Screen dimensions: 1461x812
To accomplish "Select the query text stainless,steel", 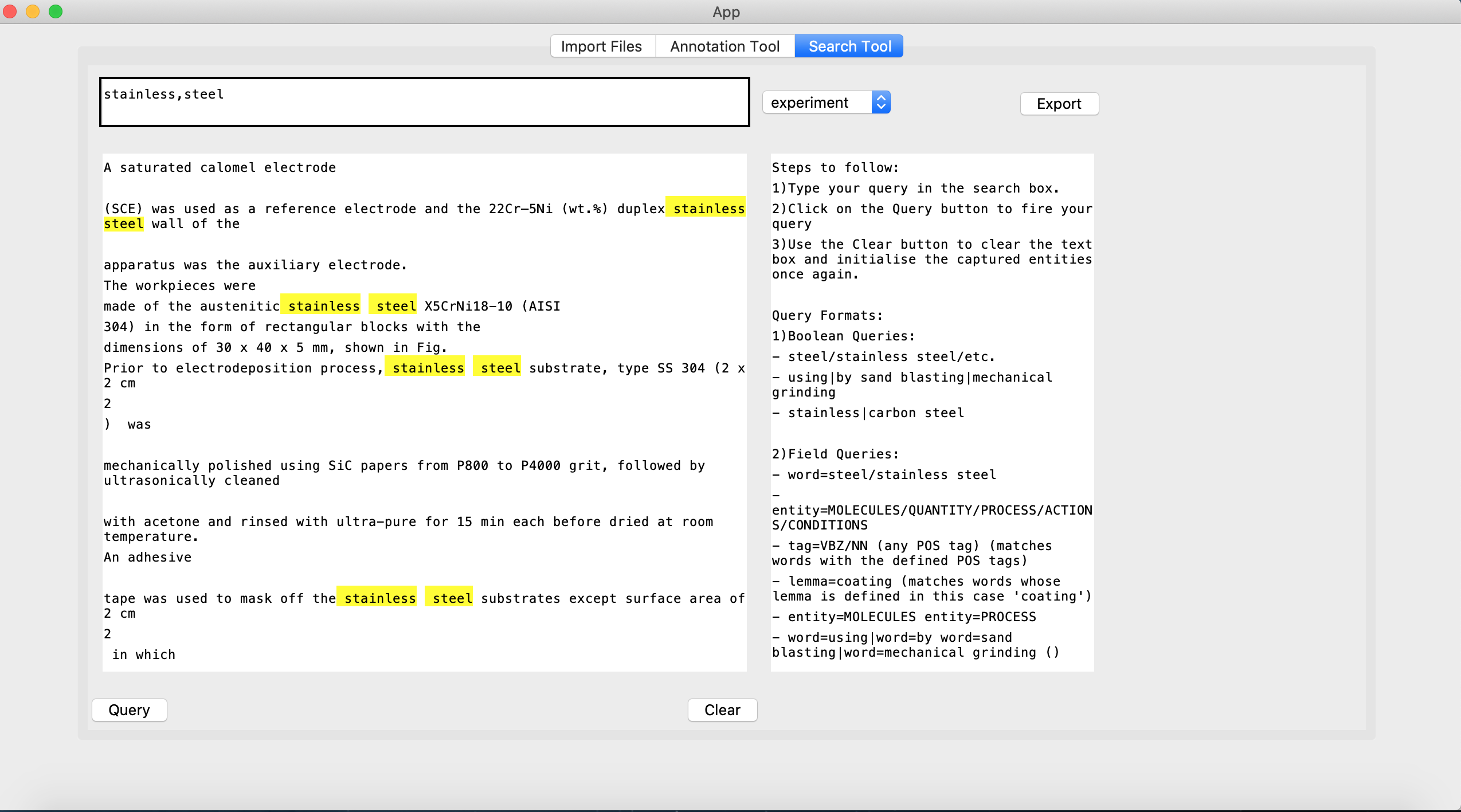I will [x=164, y=94].
